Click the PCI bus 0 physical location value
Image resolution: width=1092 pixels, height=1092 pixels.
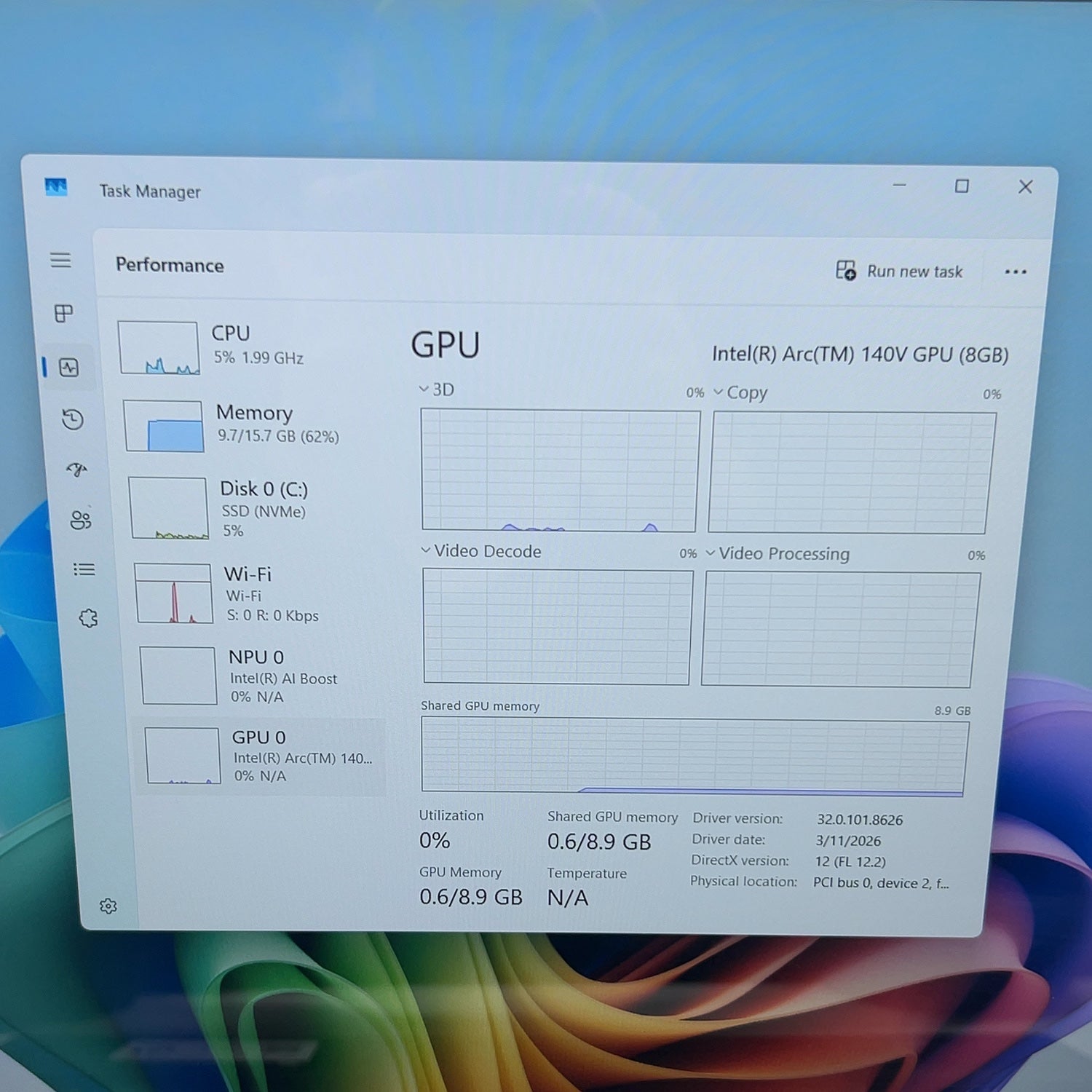(881, 883)
